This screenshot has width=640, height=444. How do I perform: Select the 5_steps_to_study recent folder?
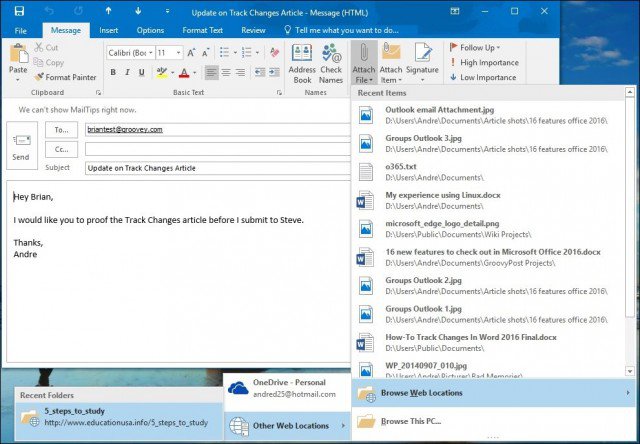pyautogui.click(x=119, y=417)
